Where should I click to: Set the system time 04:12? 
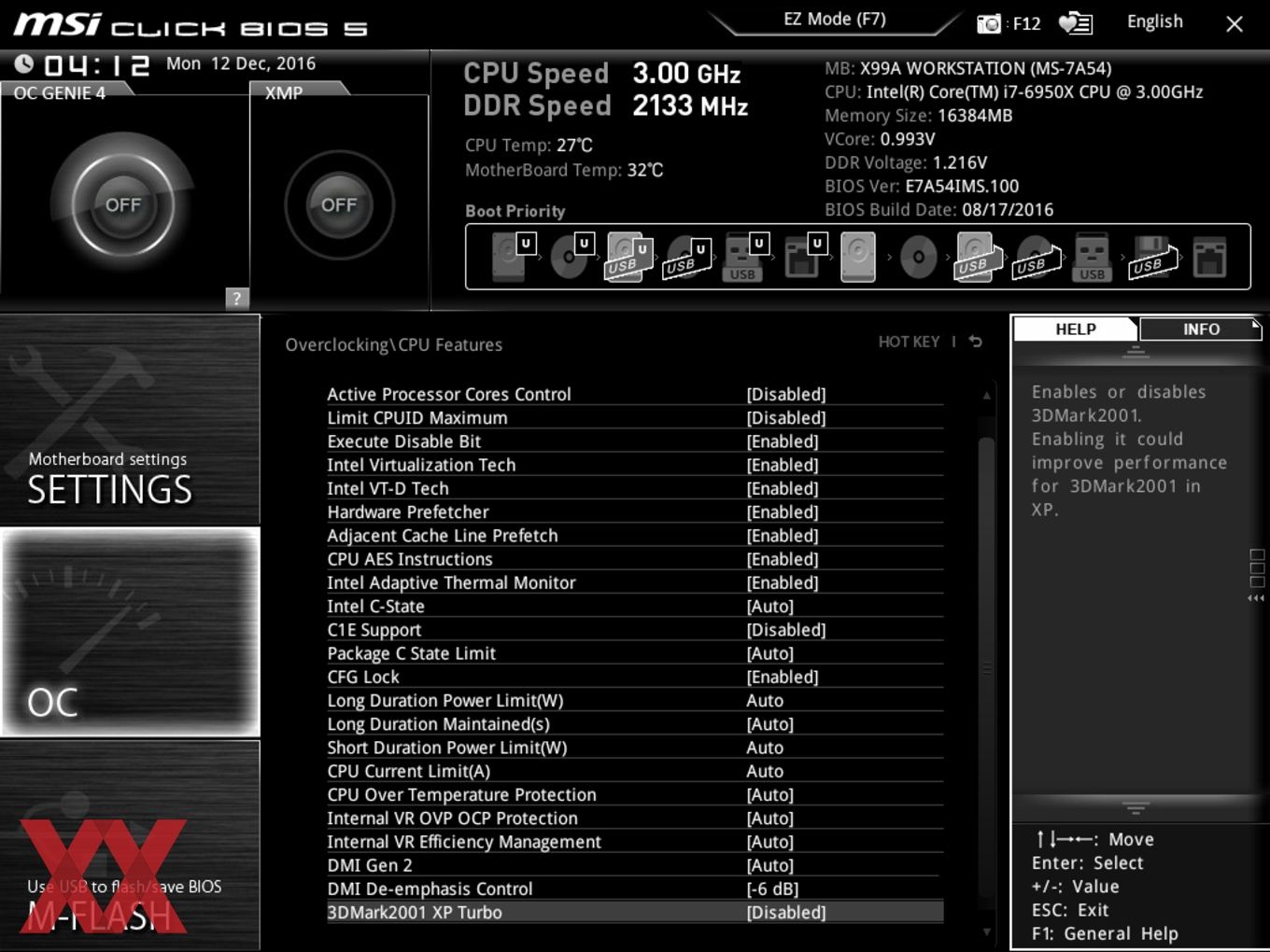coord(97,65)
